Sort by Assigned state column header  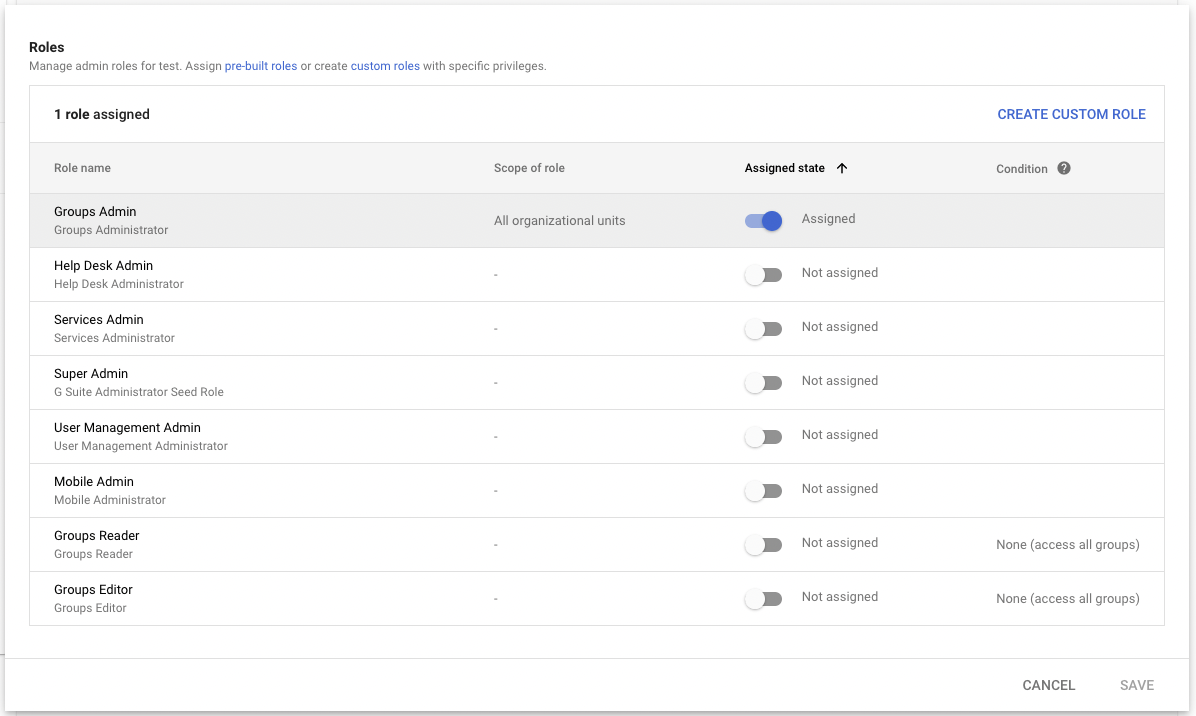785,168
